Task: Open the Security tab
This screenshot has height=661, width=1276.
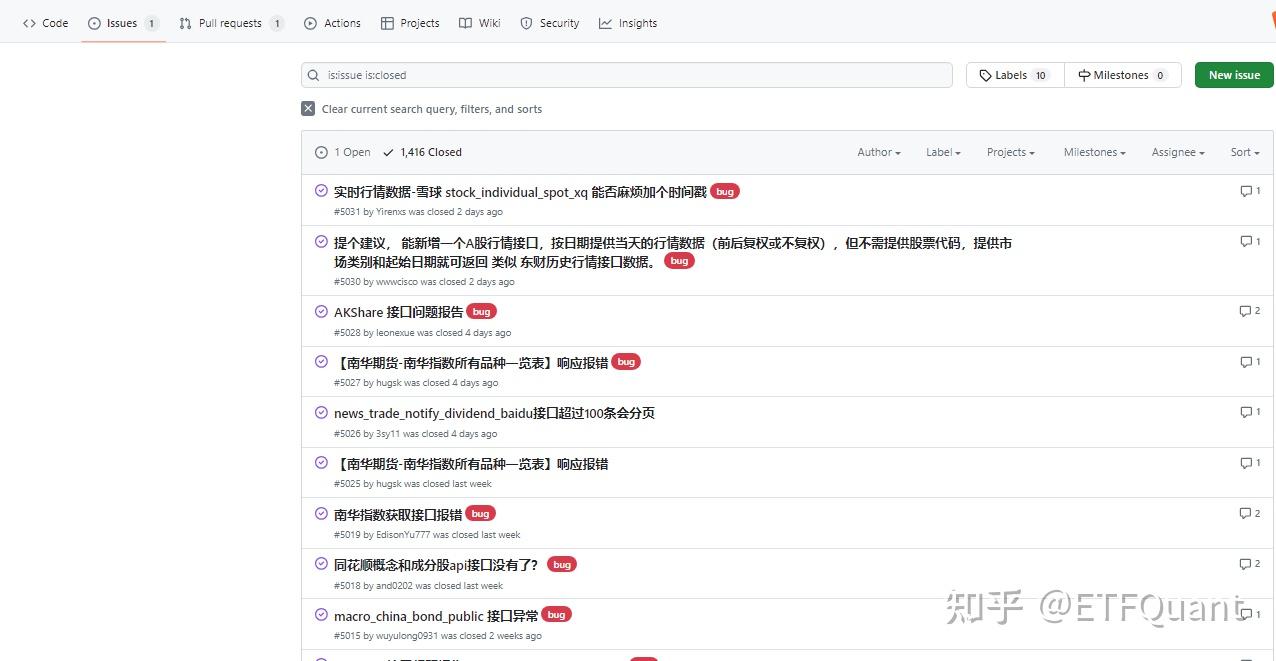Action: click(549, 22)
